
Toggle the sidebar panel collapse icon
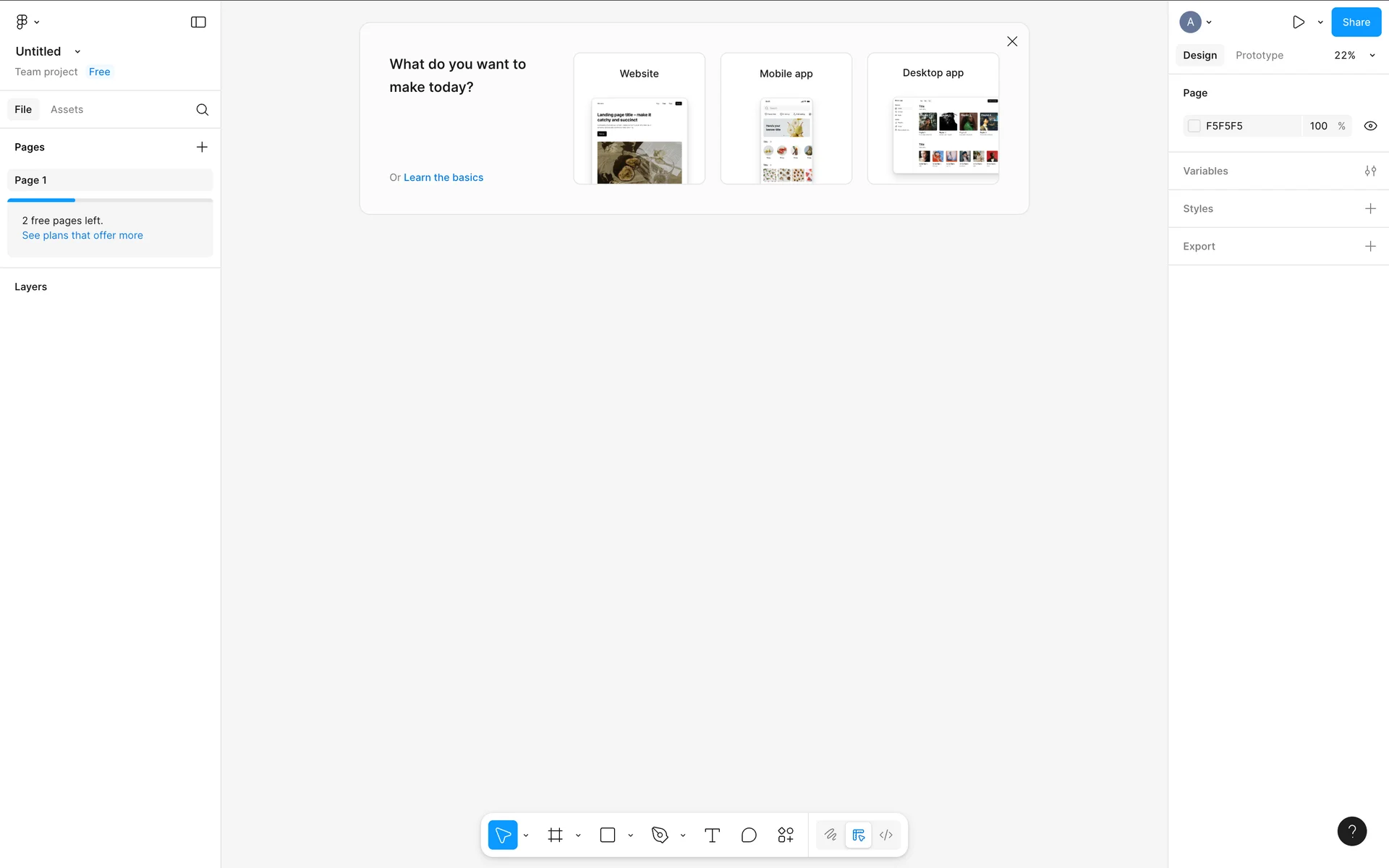pos(198,22)
